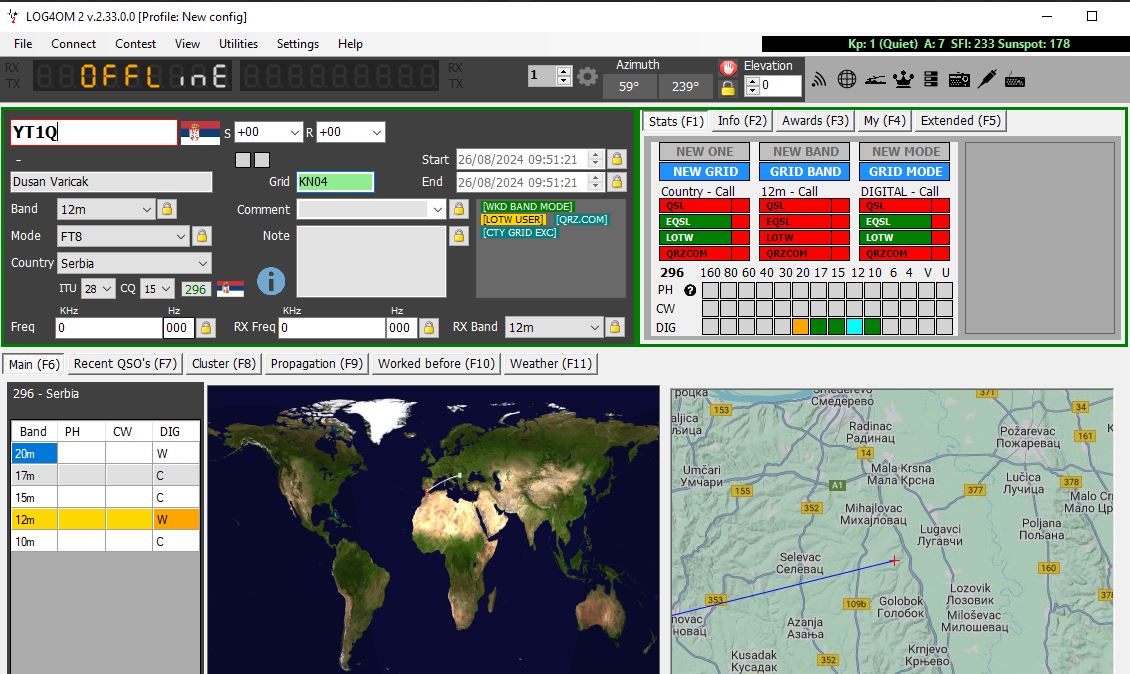The width and height of the screenshot is (1130, 674).
Task: Click the gear icon next to Azimuth
Action: pos(587,76)
